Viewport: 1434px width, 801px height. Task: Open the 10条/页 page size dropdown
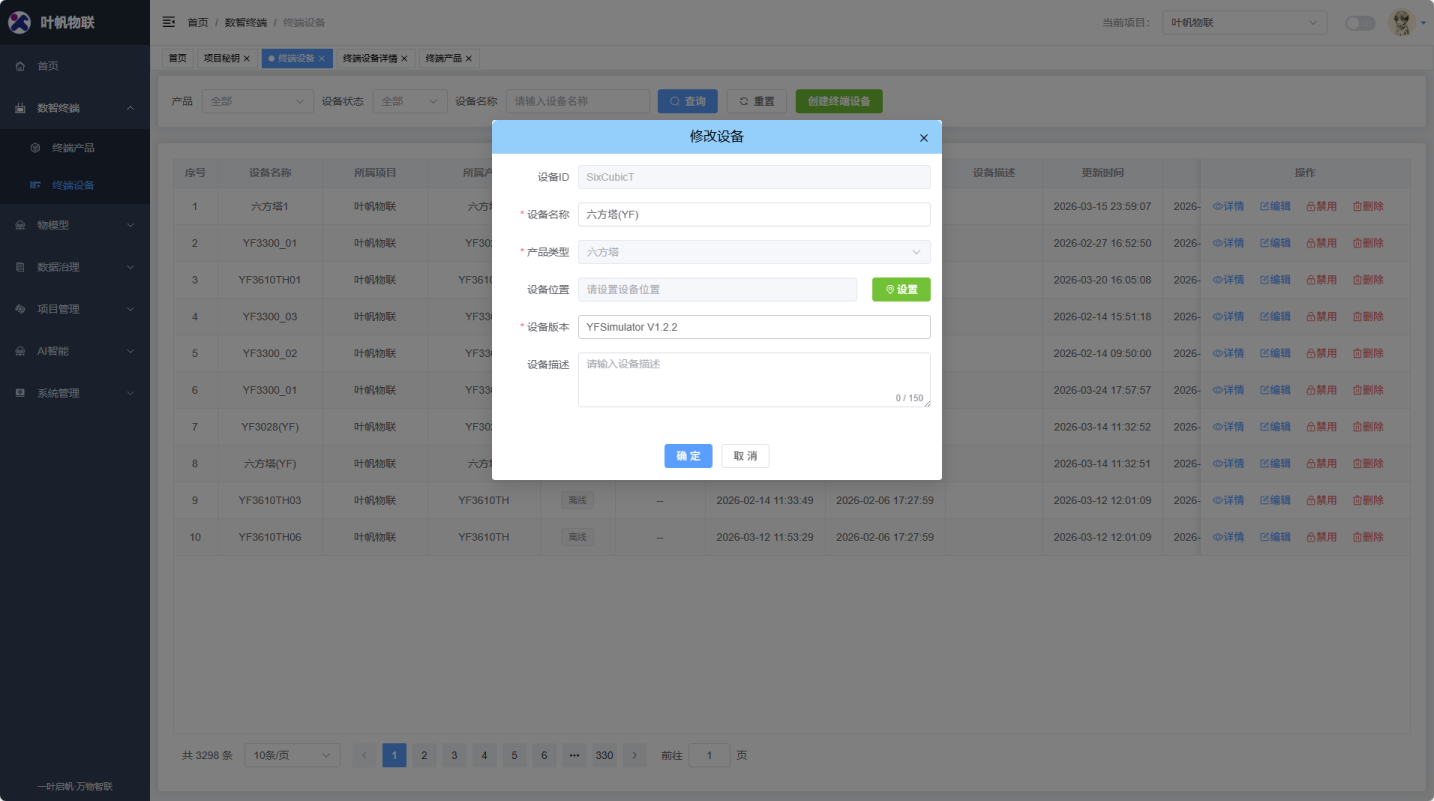[292, 756]
